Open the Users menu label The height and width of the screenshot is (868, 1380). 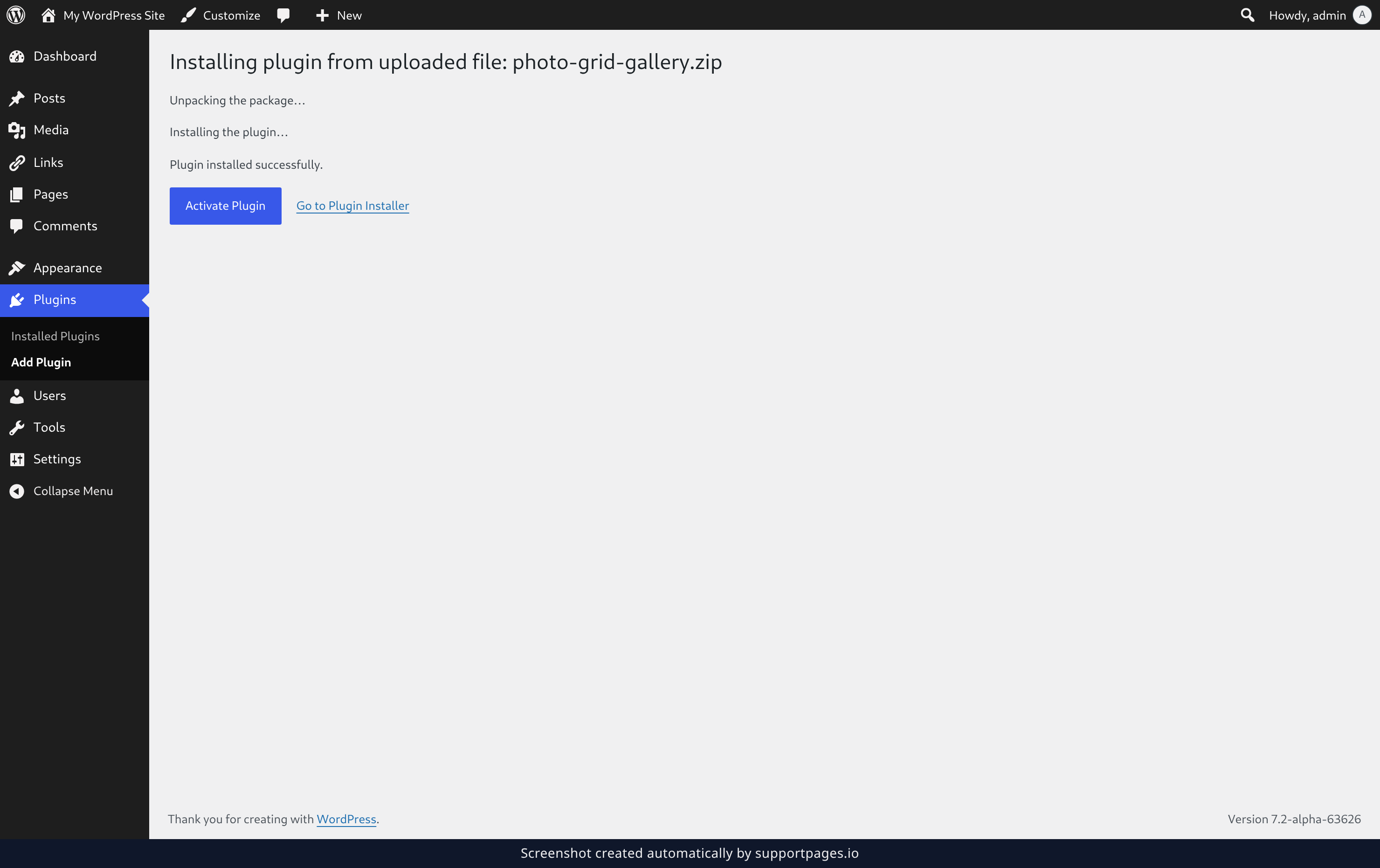[x=50, y=395]
